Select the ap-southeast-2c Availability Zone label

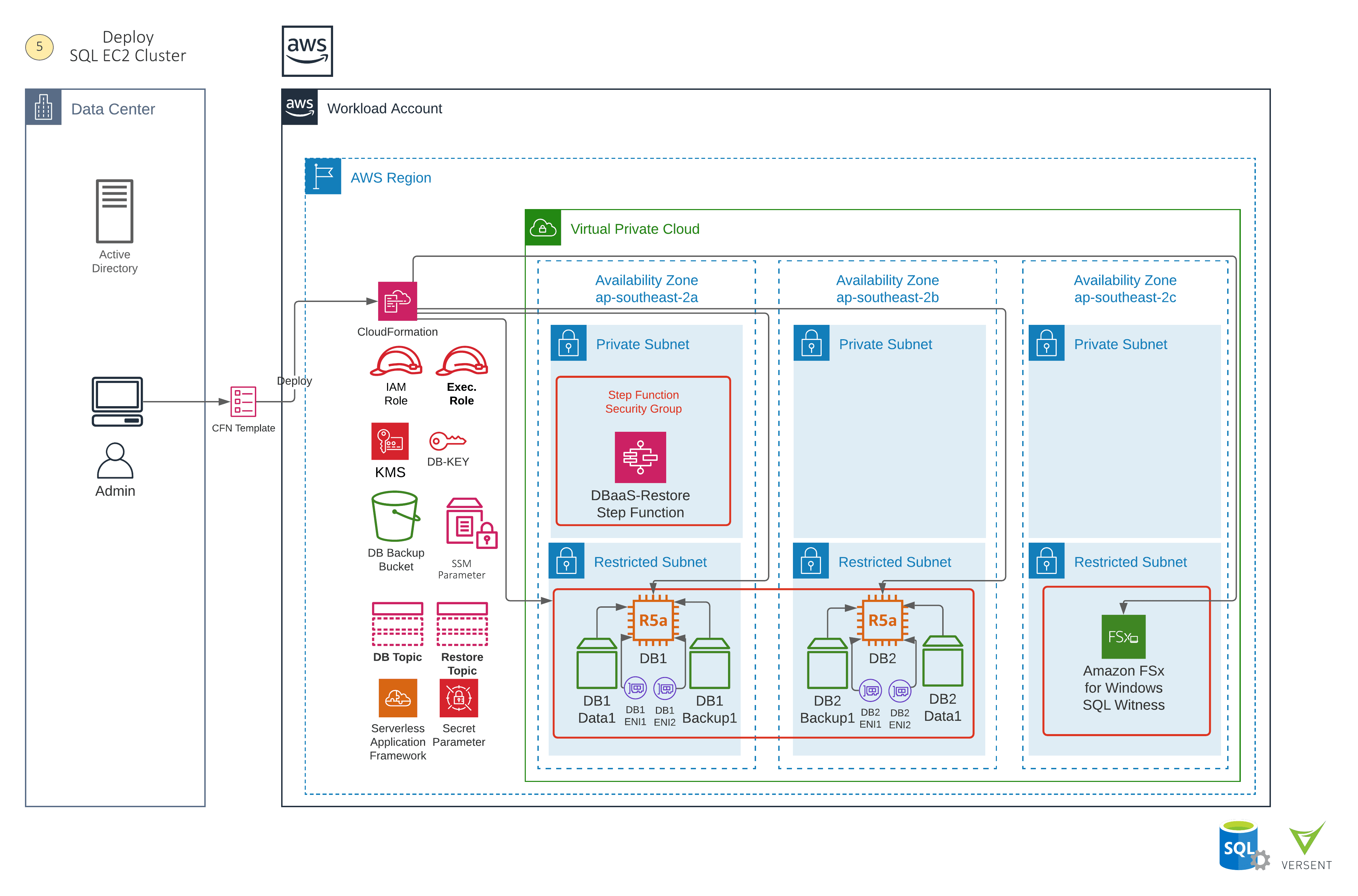[1125, 289]
